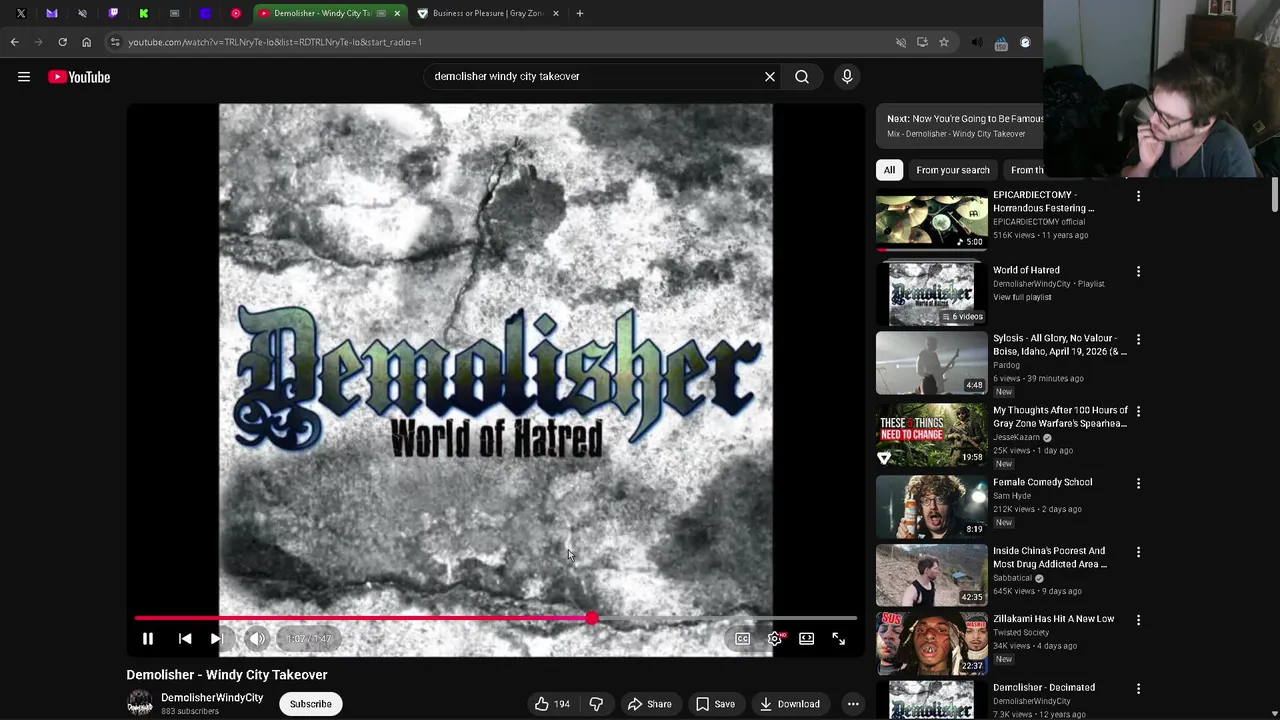Open the media control speaker icon in browser toolbar
The height and width of the screenshot is (720, 1280).
977,42
